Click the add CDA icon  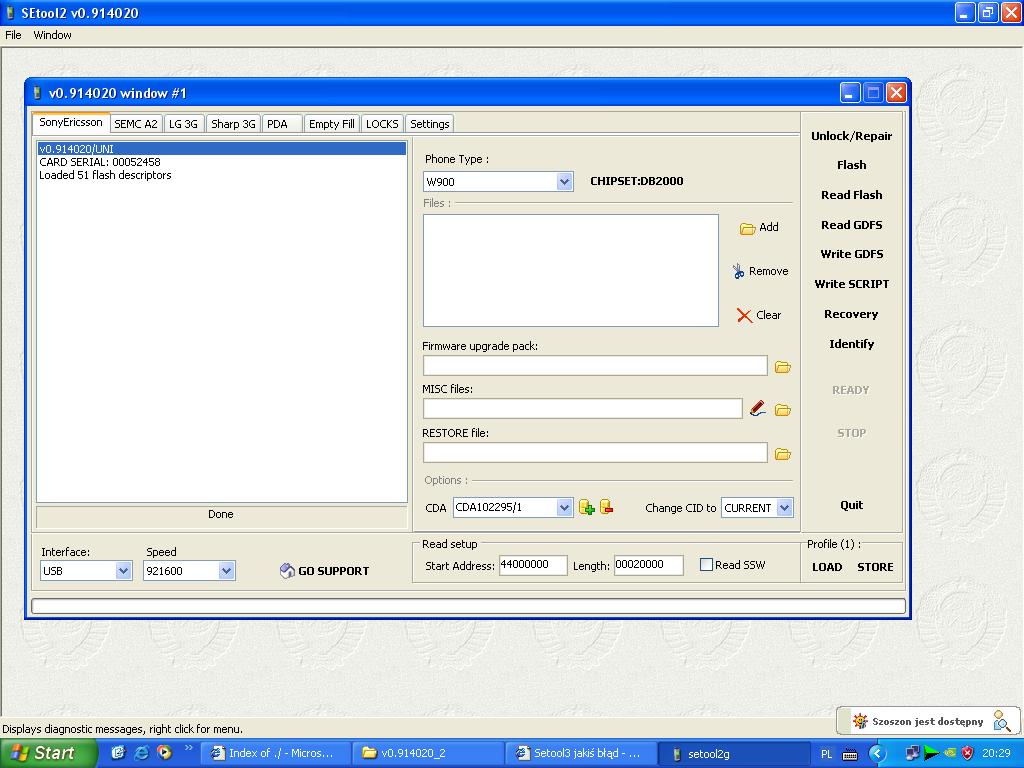587,507
